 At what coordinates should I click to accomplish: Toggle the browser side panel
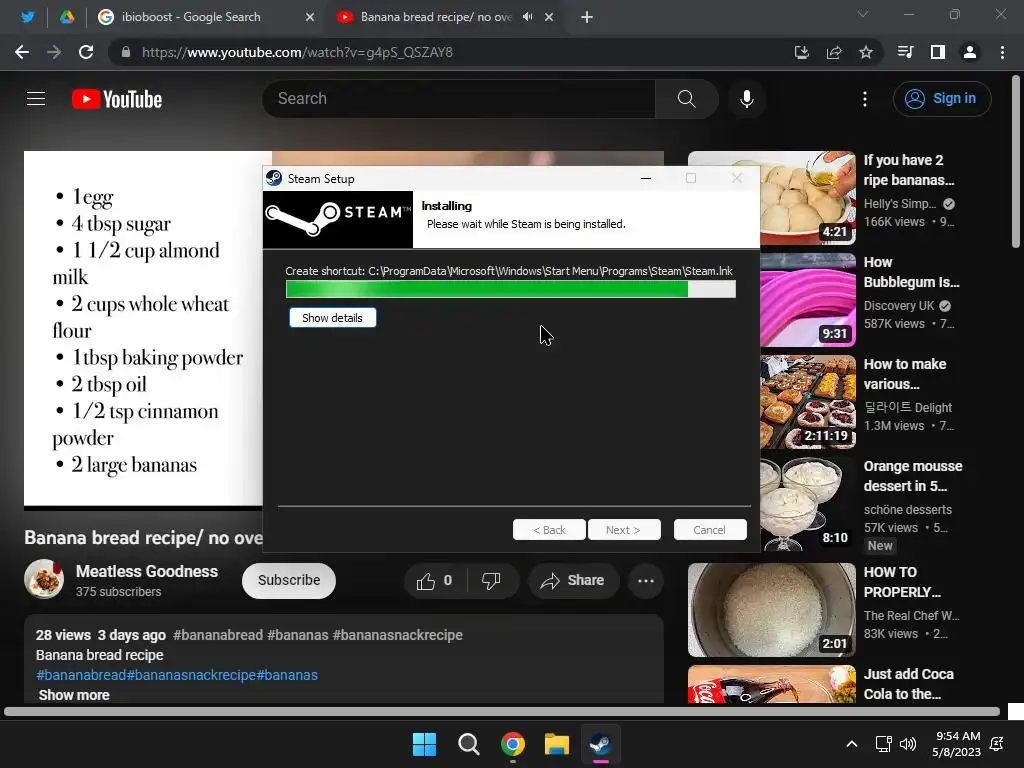938,52
